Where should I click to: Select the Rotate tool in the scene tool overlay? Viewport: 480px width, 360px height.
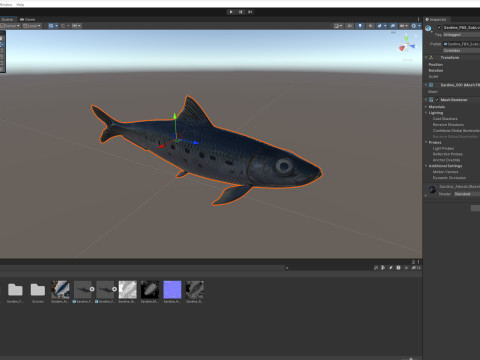pyautogui.click(x=2, y=51)
